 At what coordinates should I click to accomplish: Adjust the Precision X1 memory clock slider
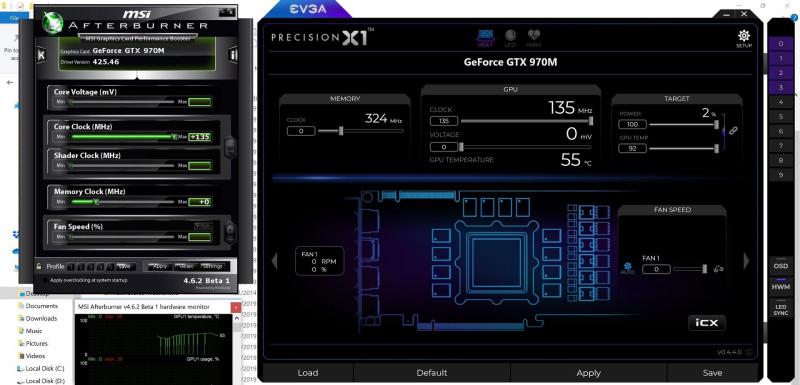click(361, 131)
